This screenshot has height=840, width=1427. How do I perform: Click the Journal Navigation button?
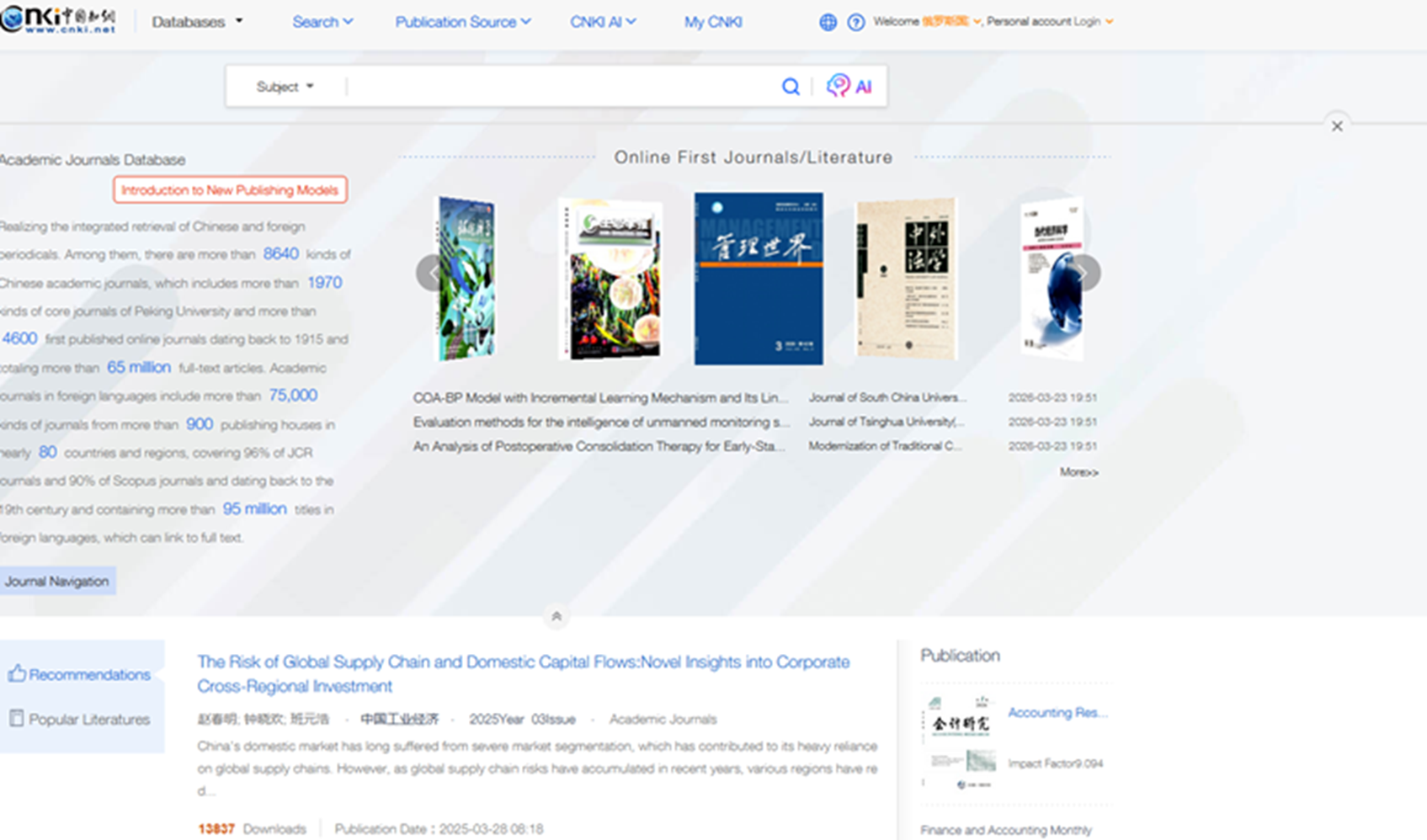56,582
